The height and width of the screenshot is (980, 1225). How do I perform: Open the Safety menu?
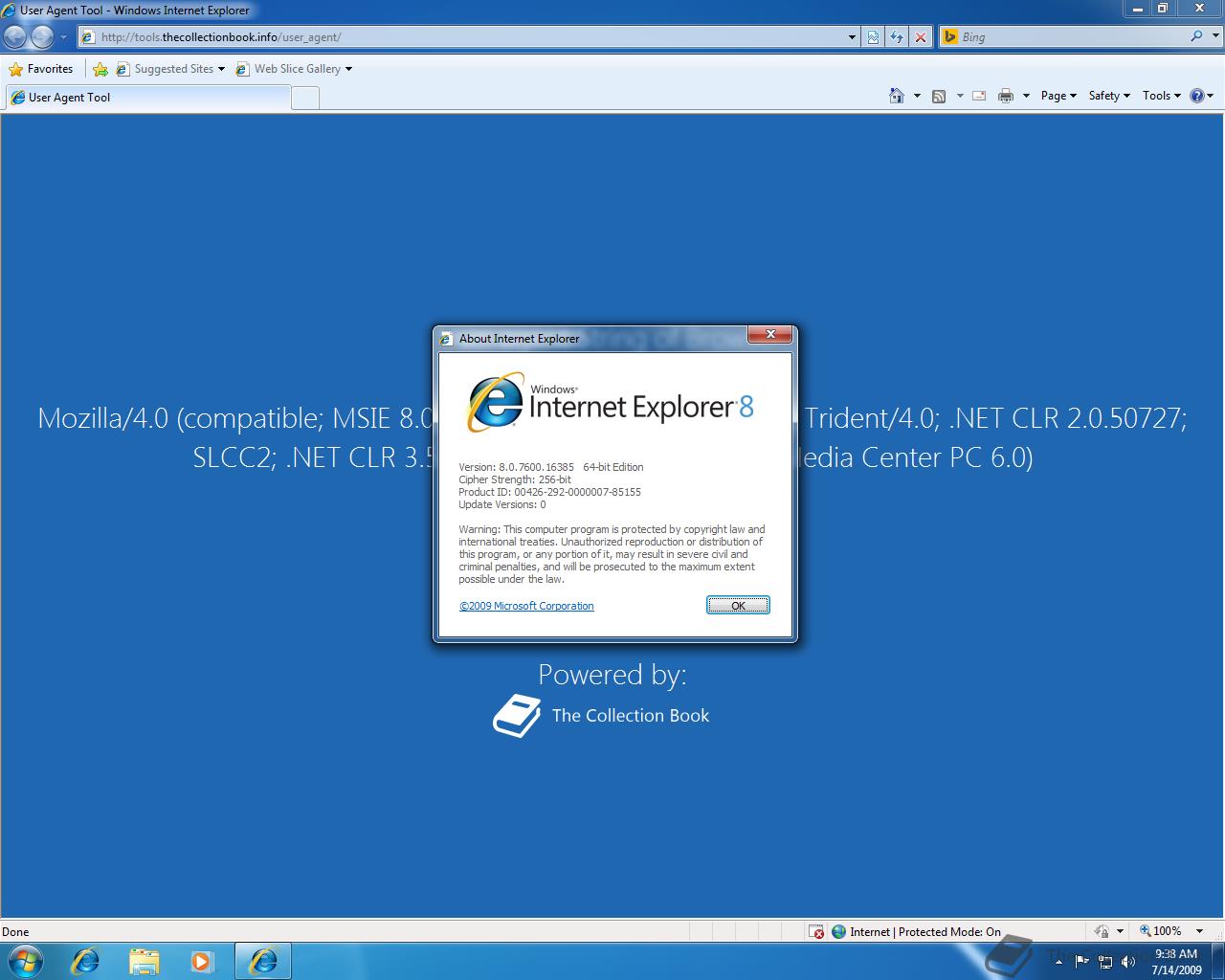click(x=1109, y=96)
